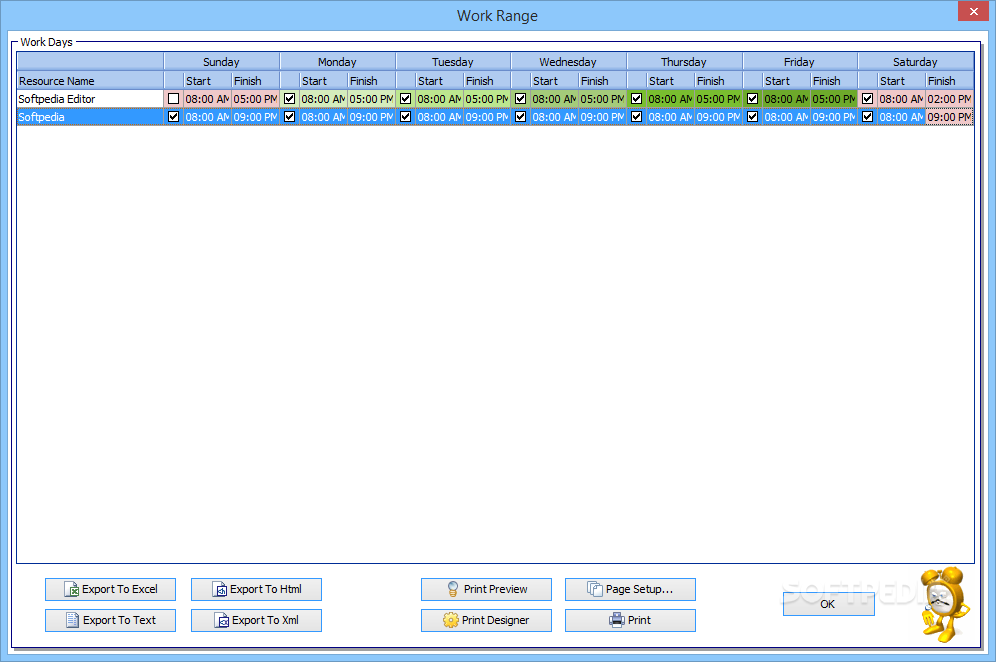The width and height of the screenshot is (996, 662).
Task: Click Softpedia row's Sunday 09:00 PM finish
Action: [255, 117]
